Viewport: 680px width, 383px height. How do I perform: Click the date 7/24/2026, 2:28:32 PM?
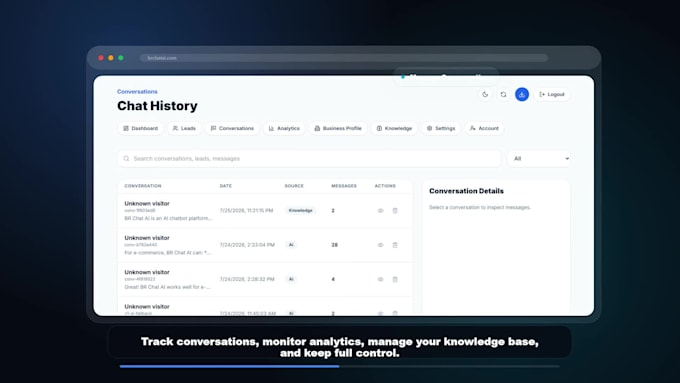point(247,279)
